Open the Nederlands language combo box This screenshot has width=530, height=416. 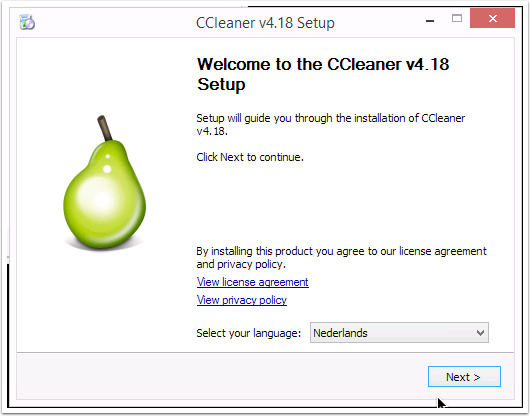click(399, 333)
